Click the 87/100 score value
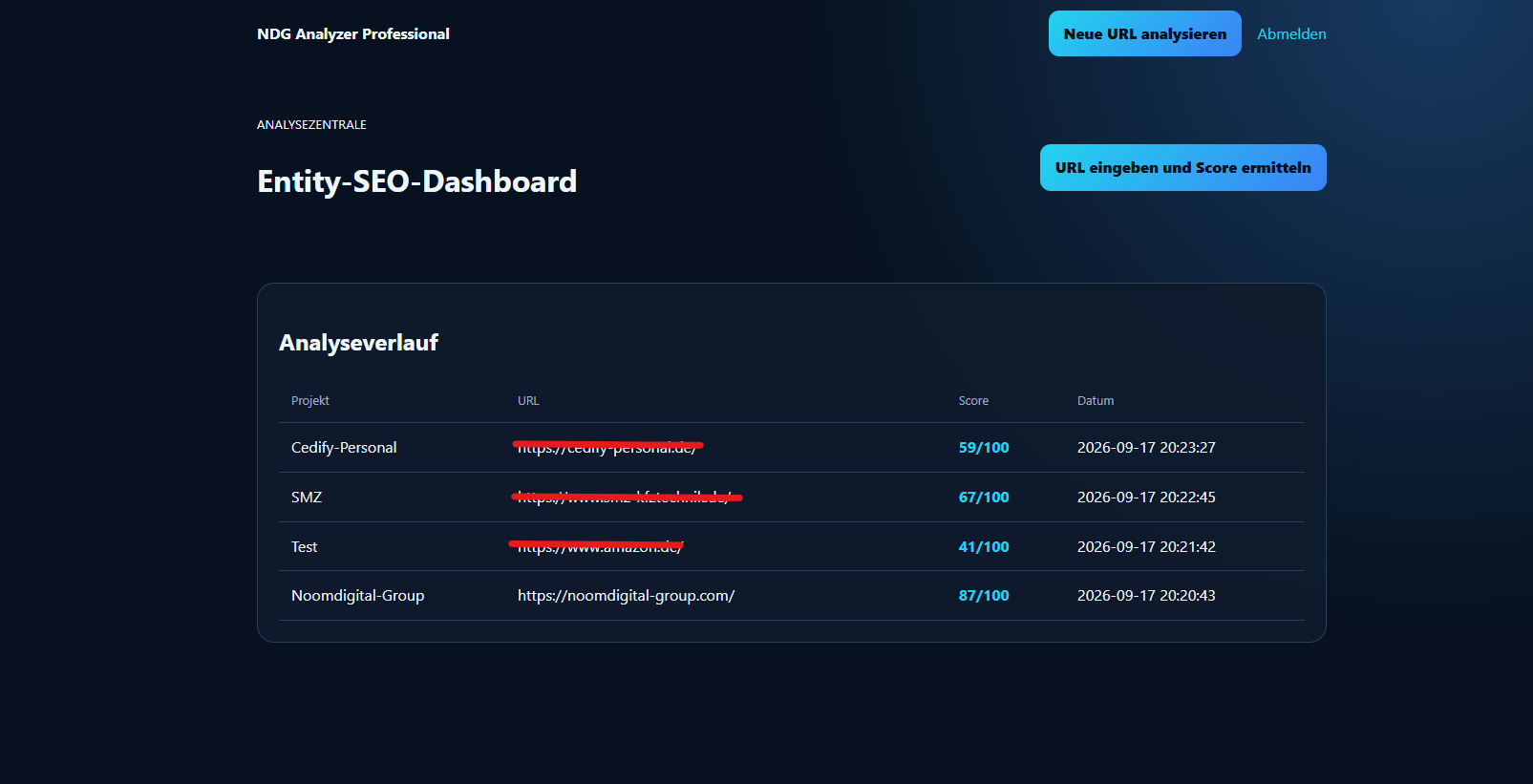Image resolution: width=1533 pixels, height=784 pixels. click(x=984, y=595)
